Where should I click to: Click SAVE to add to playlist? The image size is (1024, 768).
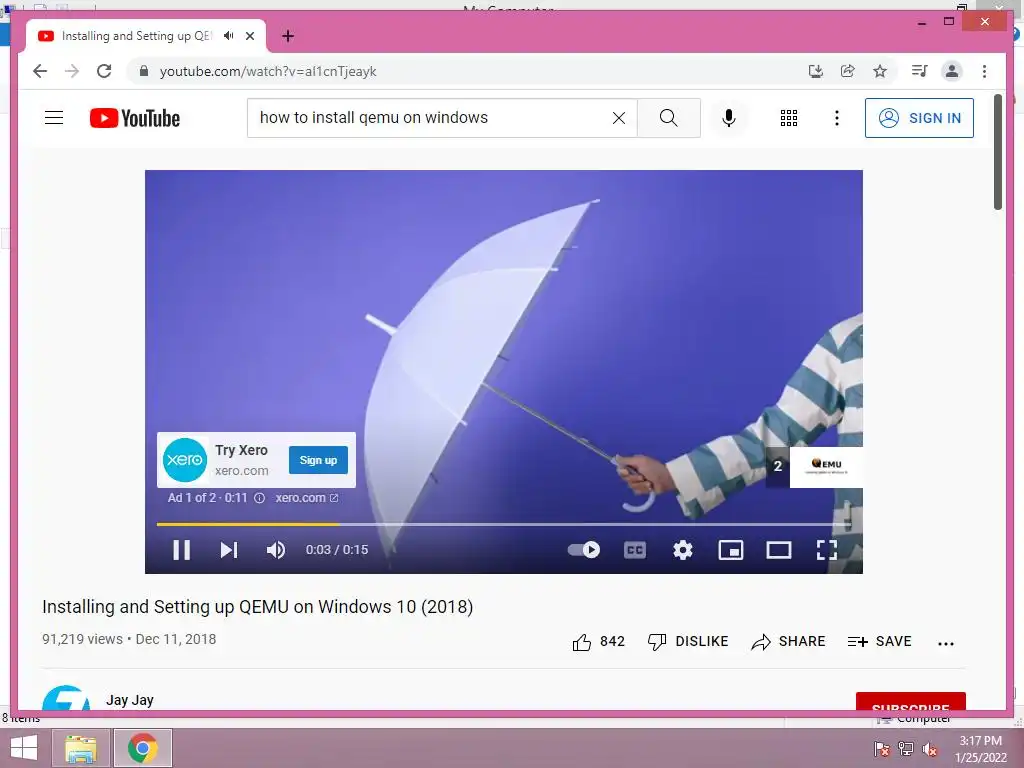pos(879,641)
